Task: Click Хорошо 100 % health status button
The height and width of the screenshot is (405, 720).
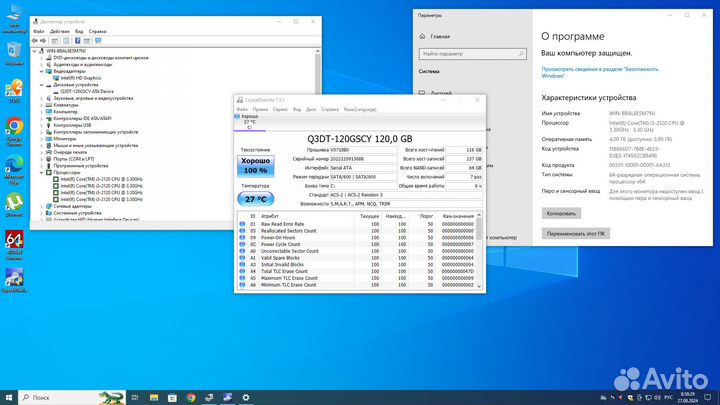Action: (x=256, y=166)
